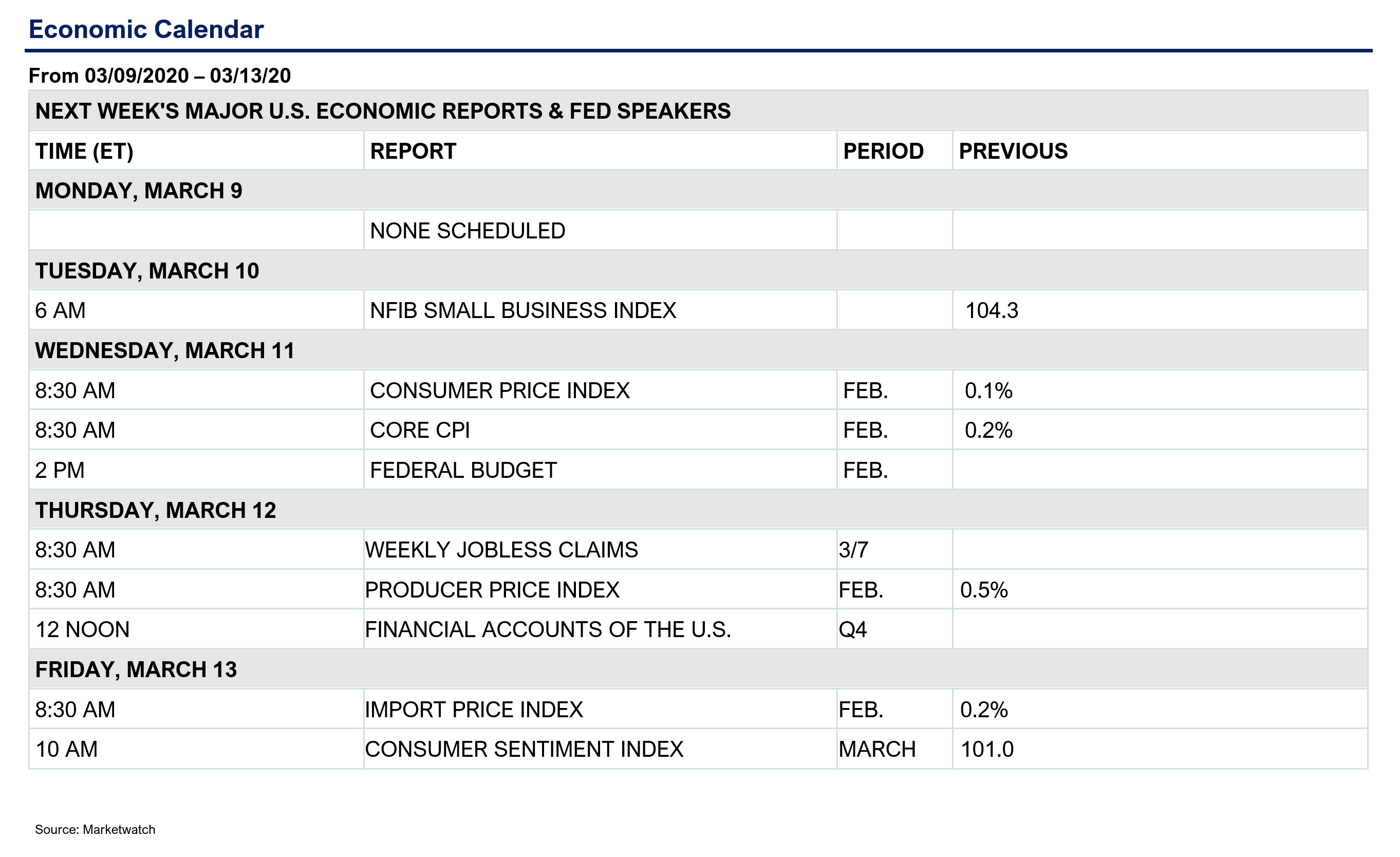The width and height of the screenshot is (1400, 857).
Task: Click Producer Price Index 0.5% value
Action: [983, 590]
